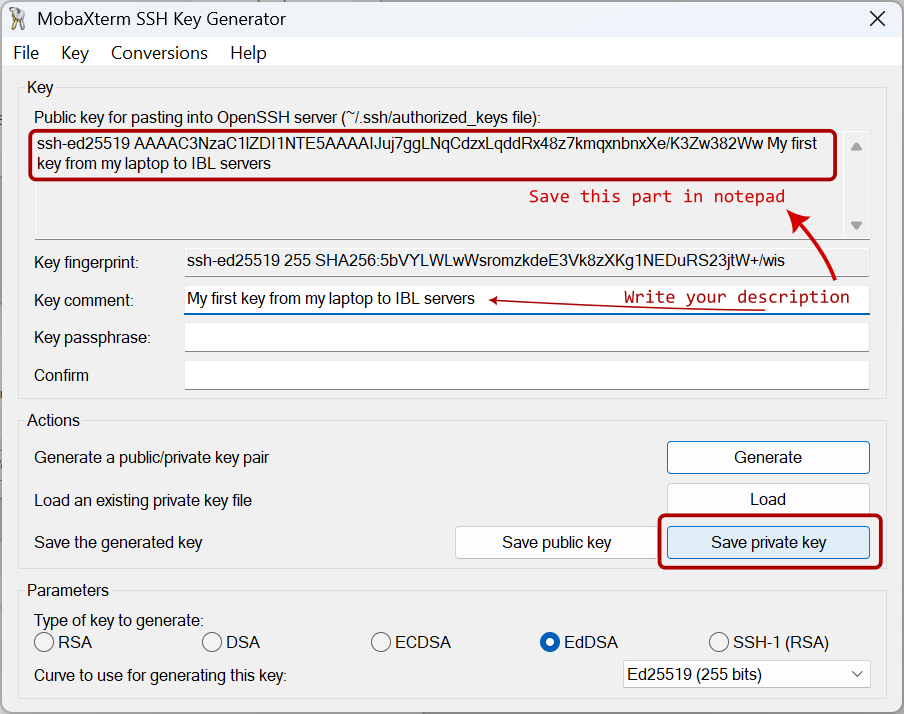The height and width of the screenshot is (714, 904).
Task: Click the 'Key comment:' label
Action: tap(84, 300)
